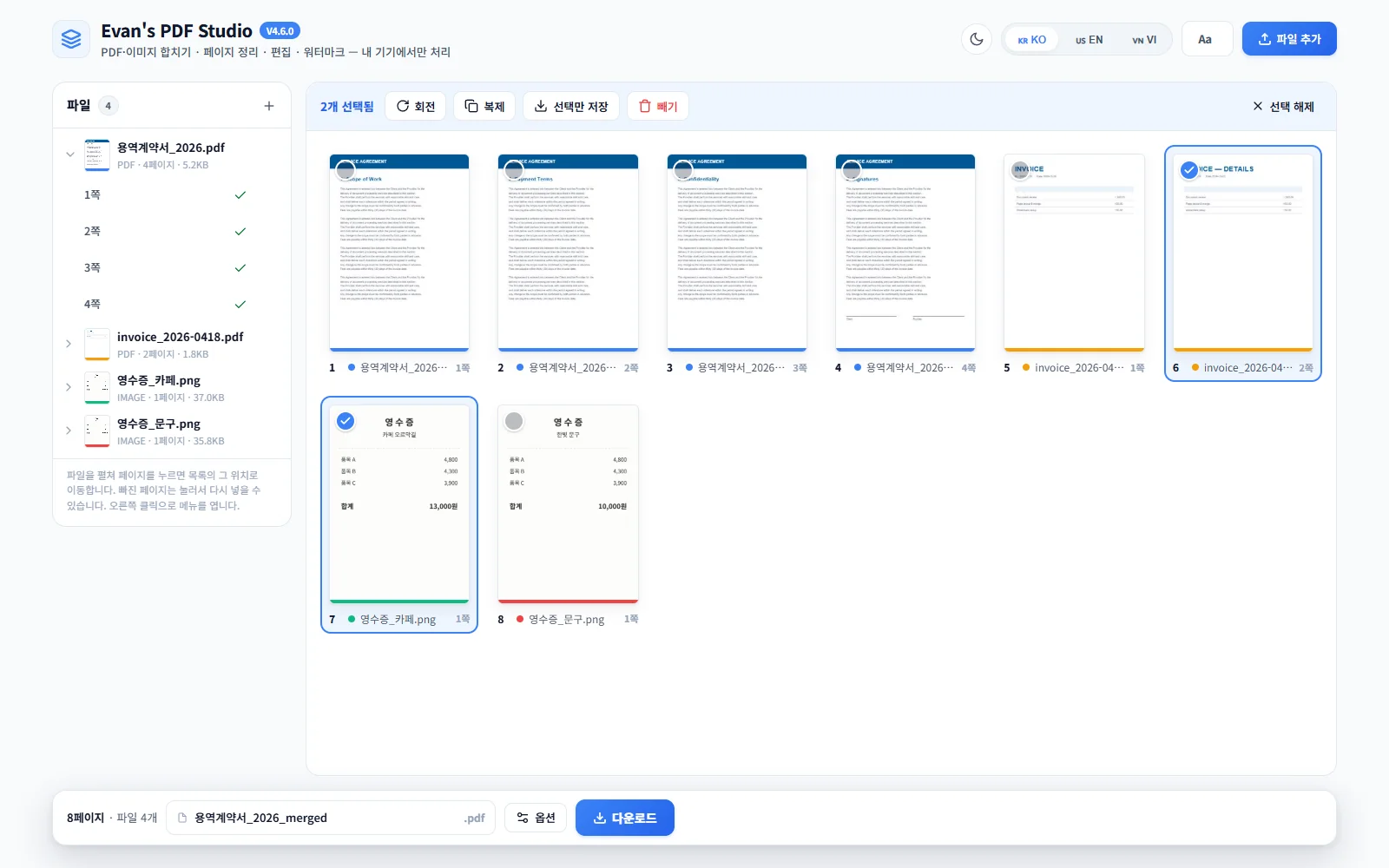Clear selection with 선택 해제
Viewport: 1389px width, 868px height.
point(1283,106)
